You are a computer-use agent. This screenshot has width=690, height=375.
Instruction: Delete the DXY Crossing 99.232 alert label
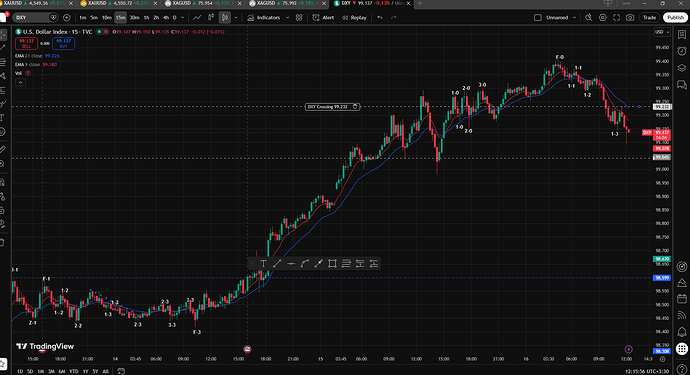click(355, 107)
